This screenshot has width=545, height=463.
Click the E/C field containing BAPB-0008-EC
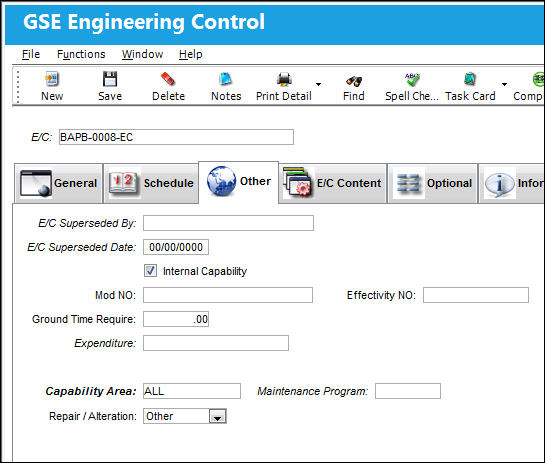(x=176, y=137)
